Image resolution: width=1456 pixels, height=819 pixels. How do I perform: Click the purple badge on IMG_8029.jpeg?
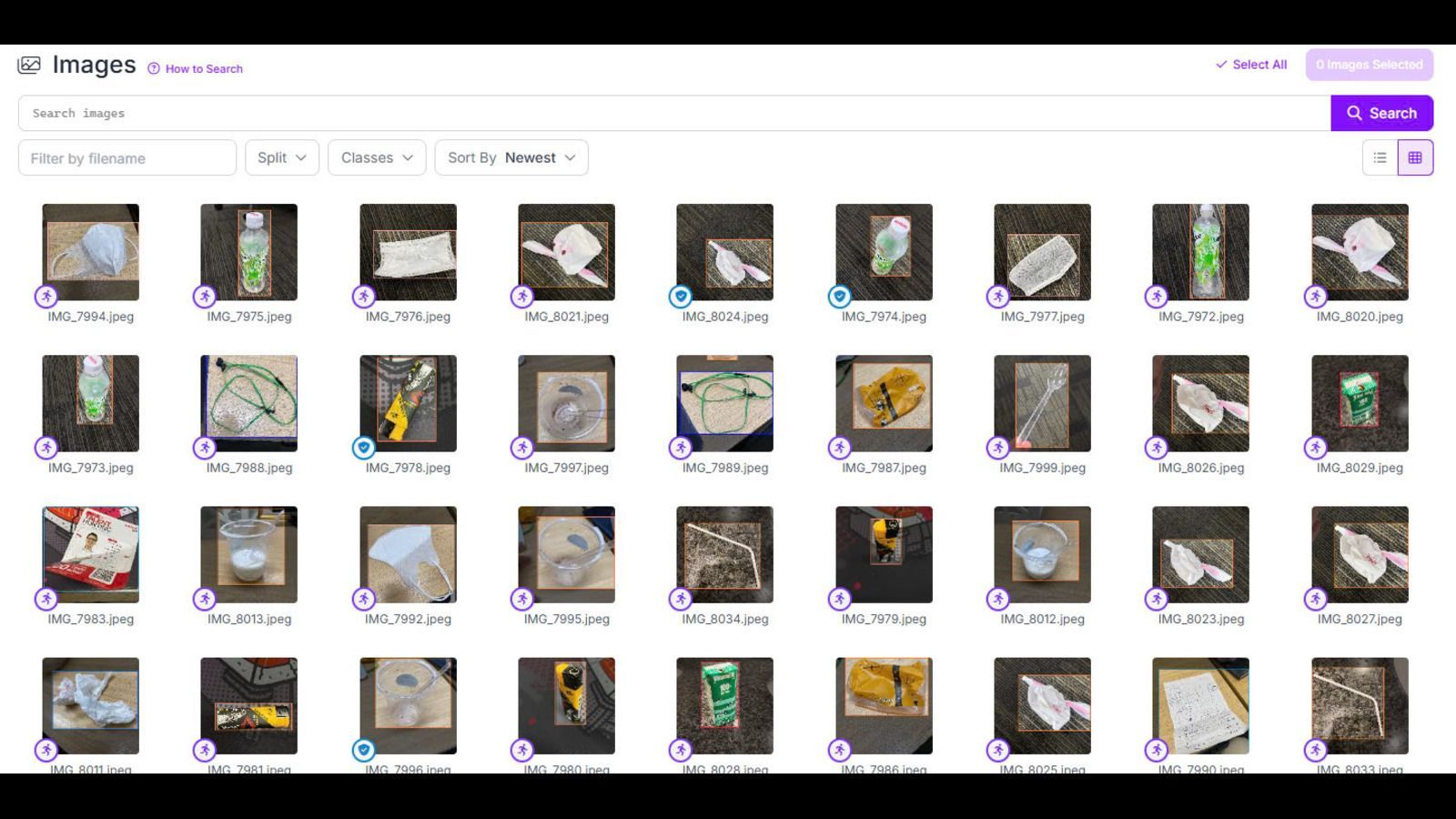[1315, 447]
